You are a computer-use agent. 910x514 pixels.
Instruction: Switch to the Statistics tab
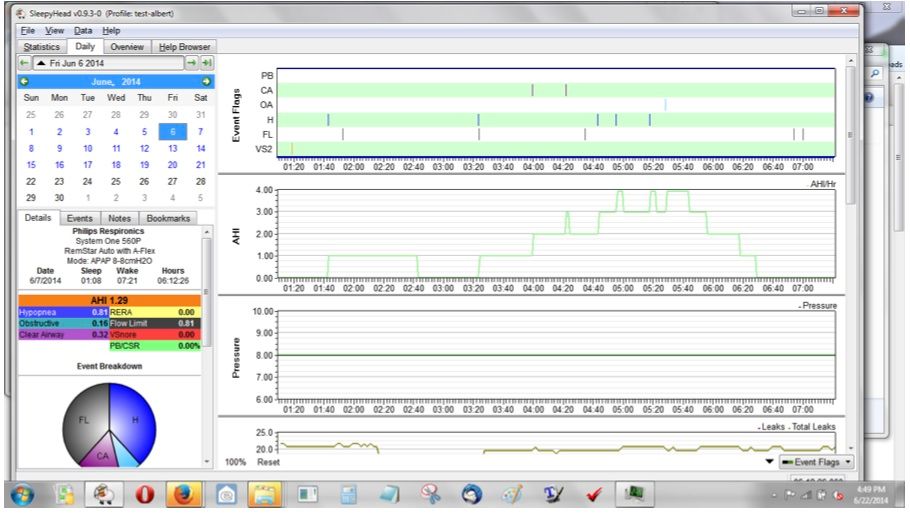(x=42, y=47)
